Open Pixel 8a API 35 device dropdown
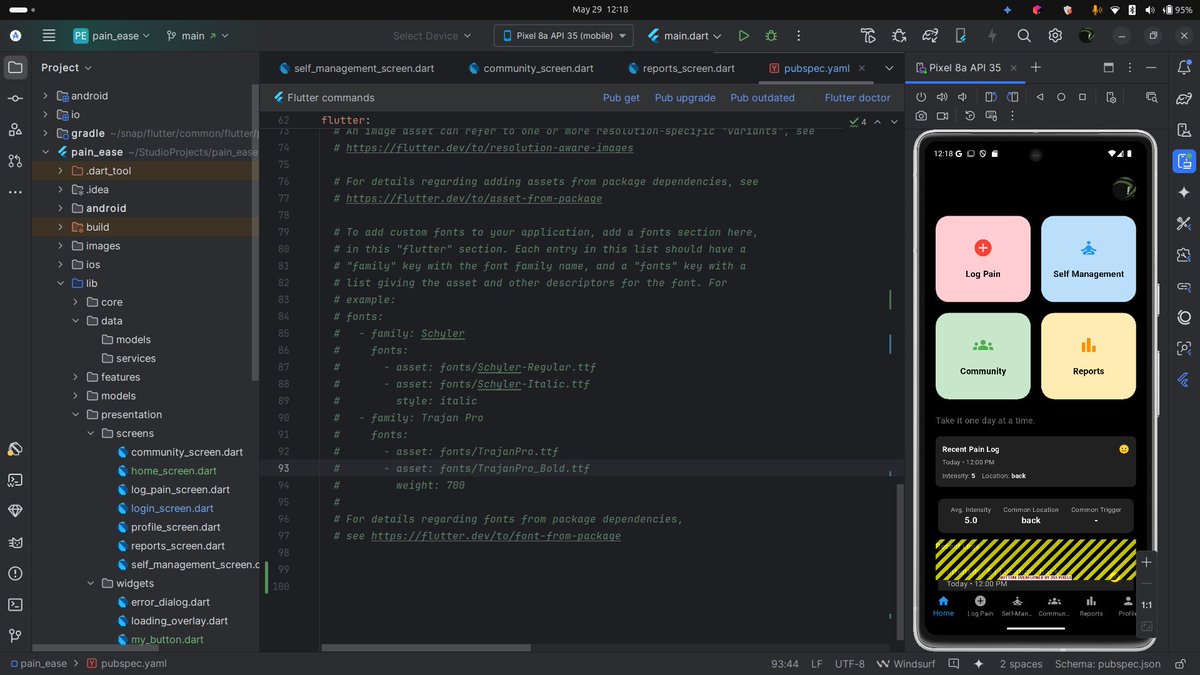The width and height of the screenshot is (1200, 675). click(564, 35)
